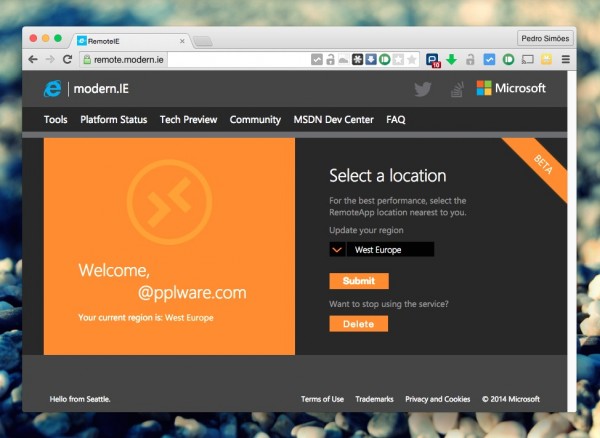Click the modern.IE site title

(x=101, y=89)
